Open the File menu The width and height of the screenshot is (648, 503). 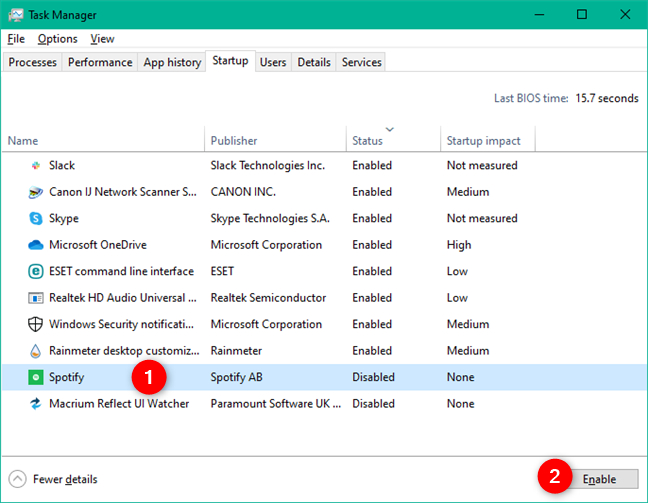[x=16, y=39]
